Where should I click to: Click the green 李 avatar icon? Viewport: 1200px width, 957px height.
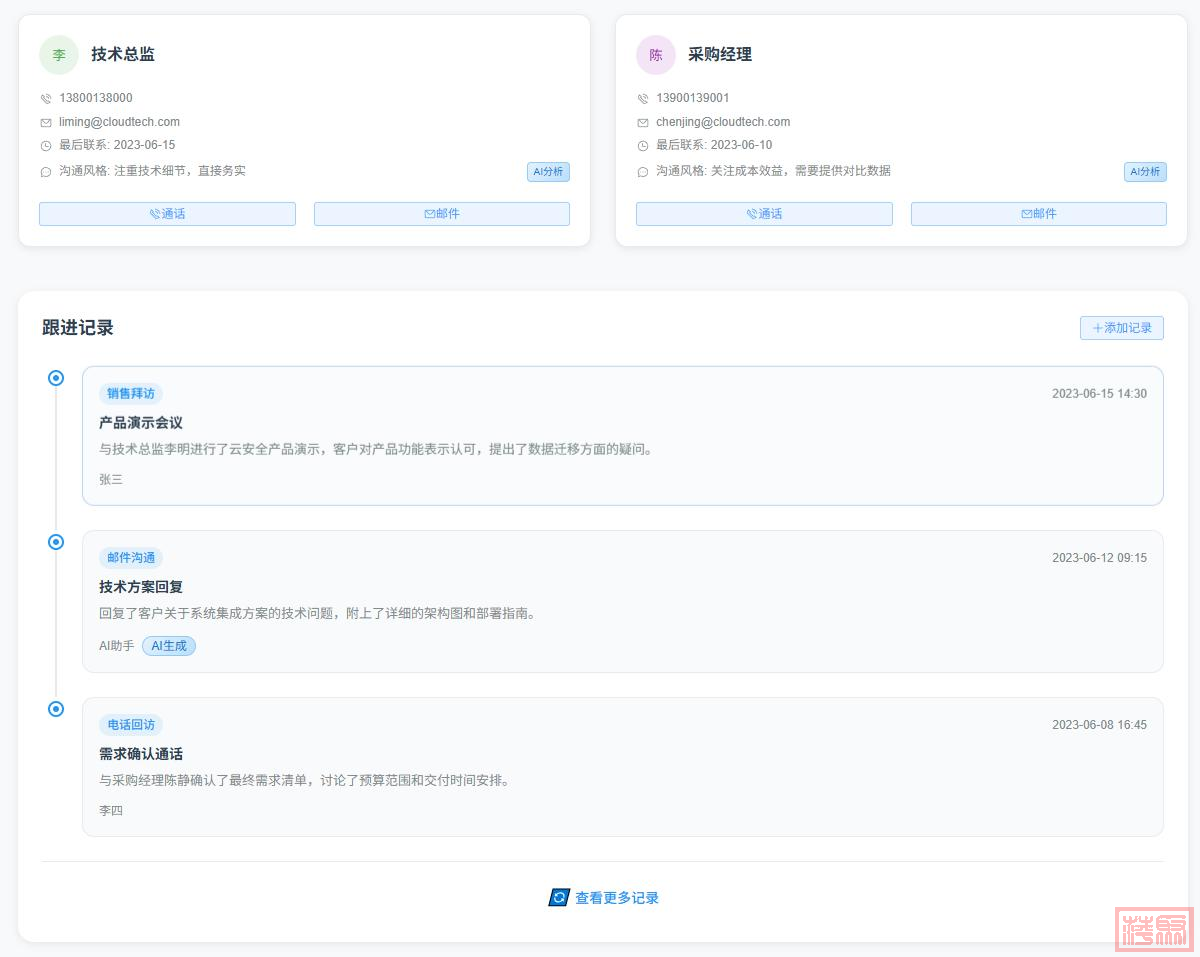[x=59, y=55]
